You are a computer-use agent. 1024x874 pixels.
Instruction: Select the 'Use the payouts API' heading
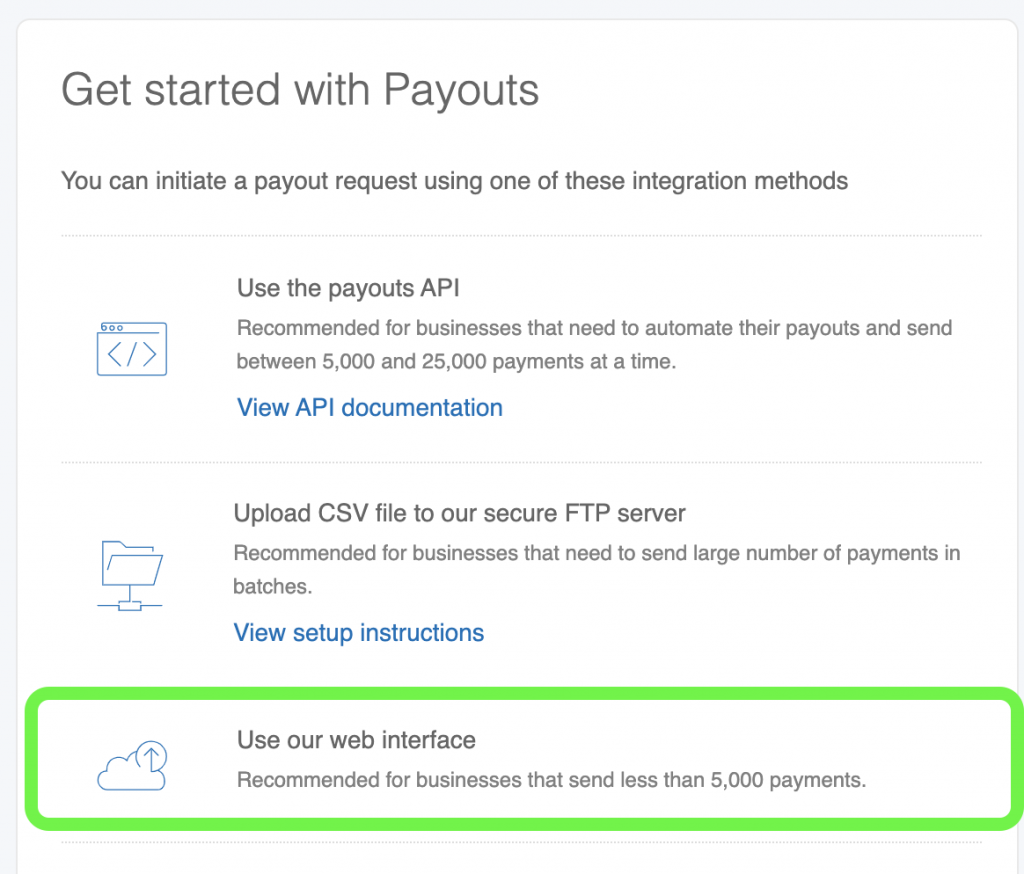click(x=348, y=289)
